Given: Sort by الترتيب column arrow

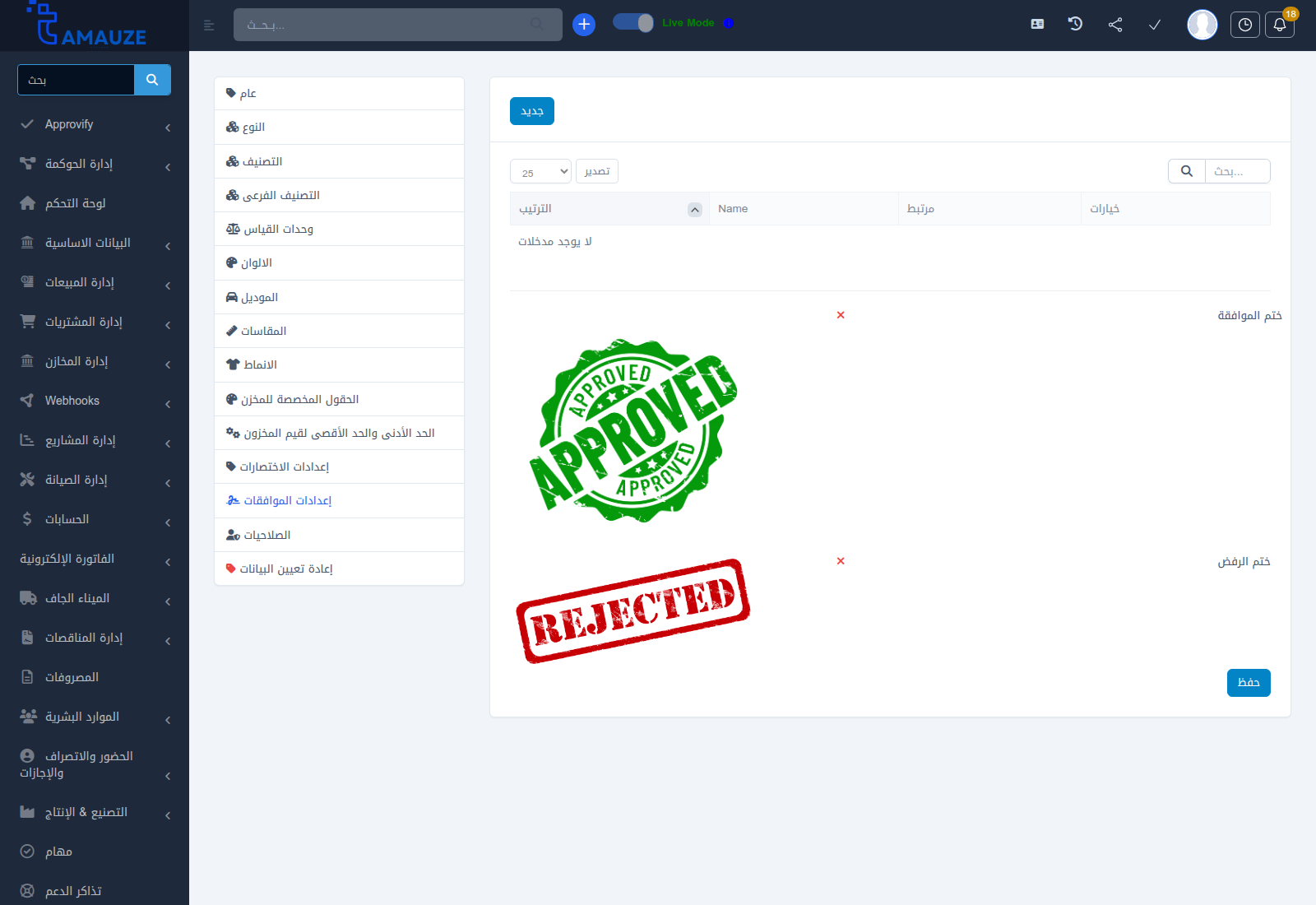Looking at the screenshot, I should [x=695, y=210].
